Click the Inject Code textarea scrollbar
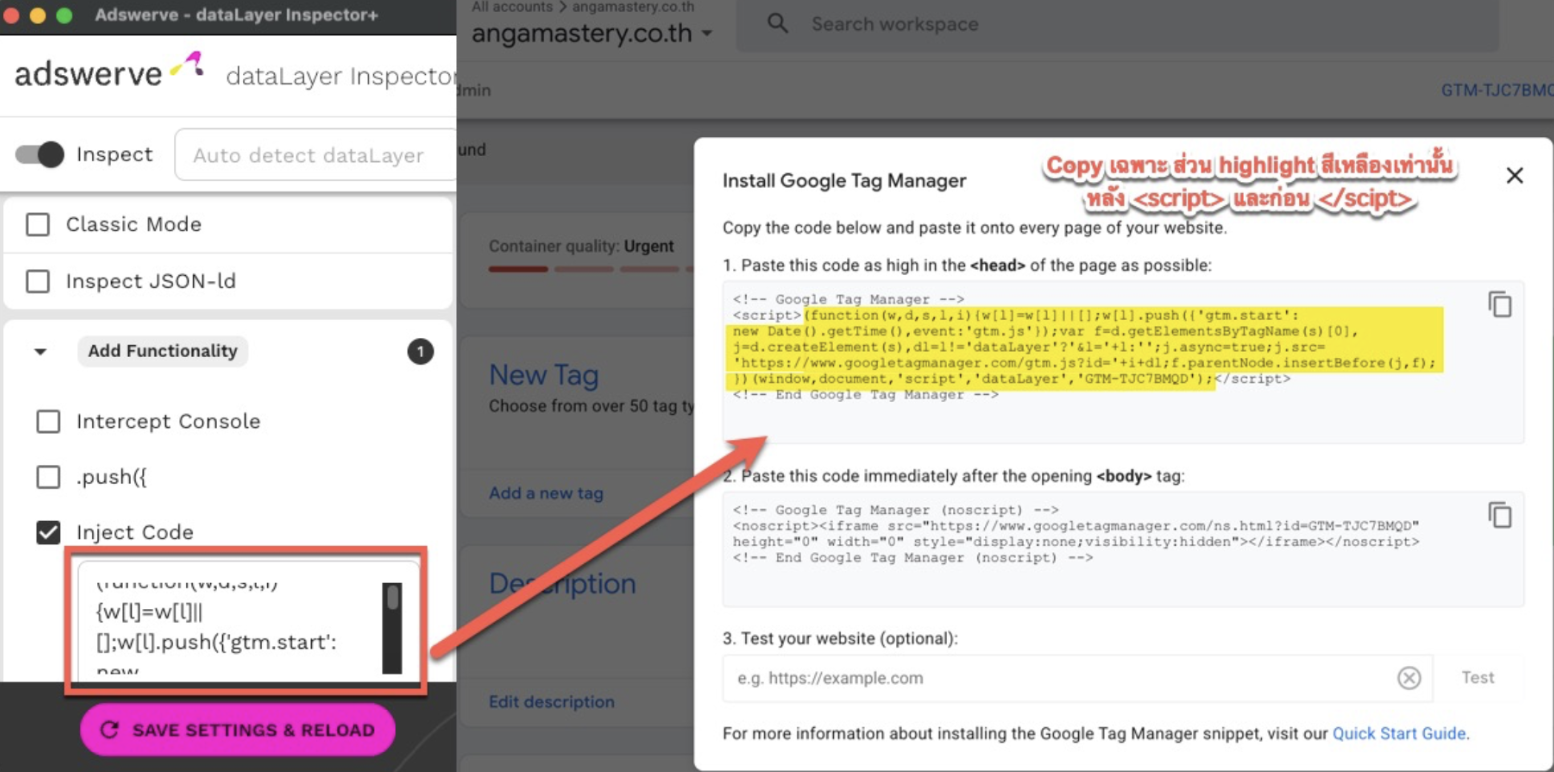This screenshot has width=1554, height=772. (x=392, y=628)
